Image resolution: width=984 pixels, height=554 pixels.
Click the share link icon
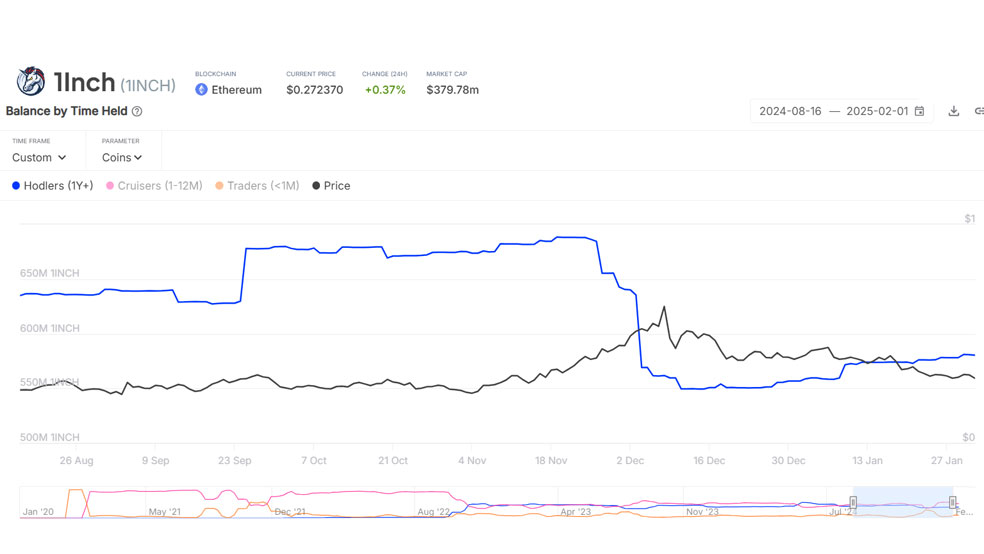click(979, 111)
